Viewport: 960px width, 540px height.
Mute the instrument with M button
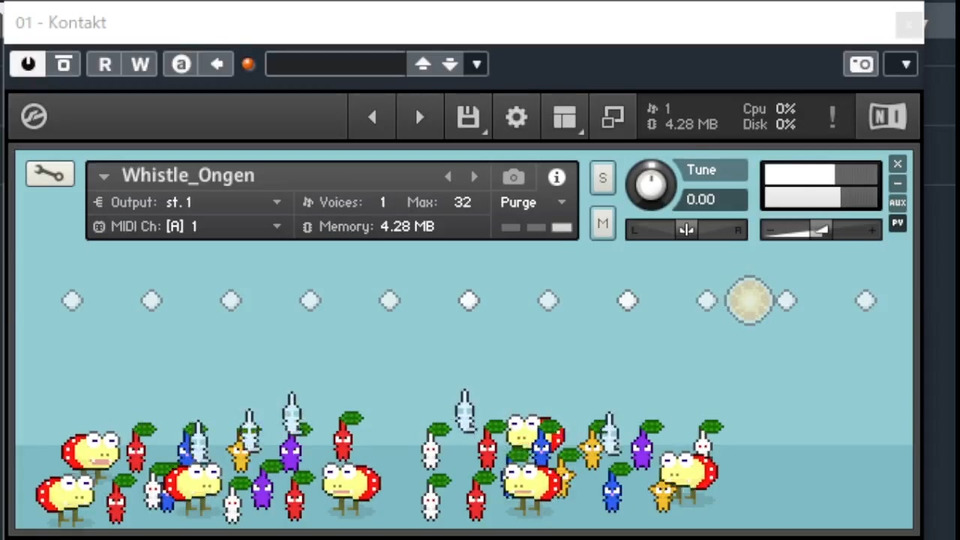[603, 224]
